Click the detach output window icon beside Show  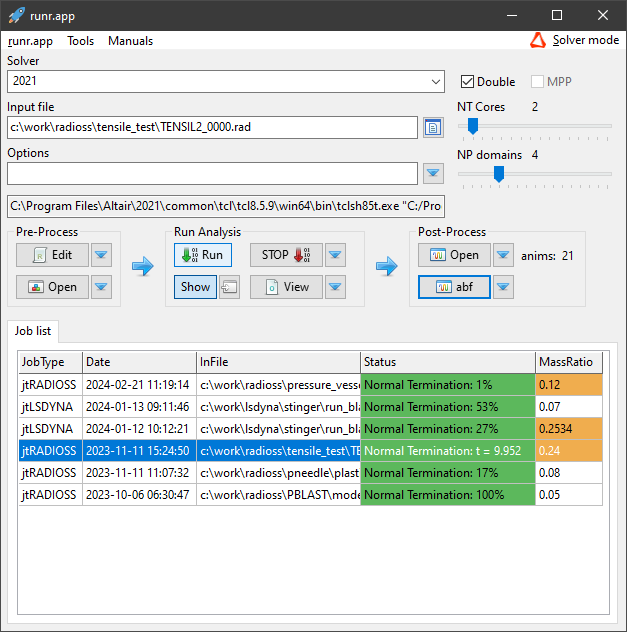[230, 287]
